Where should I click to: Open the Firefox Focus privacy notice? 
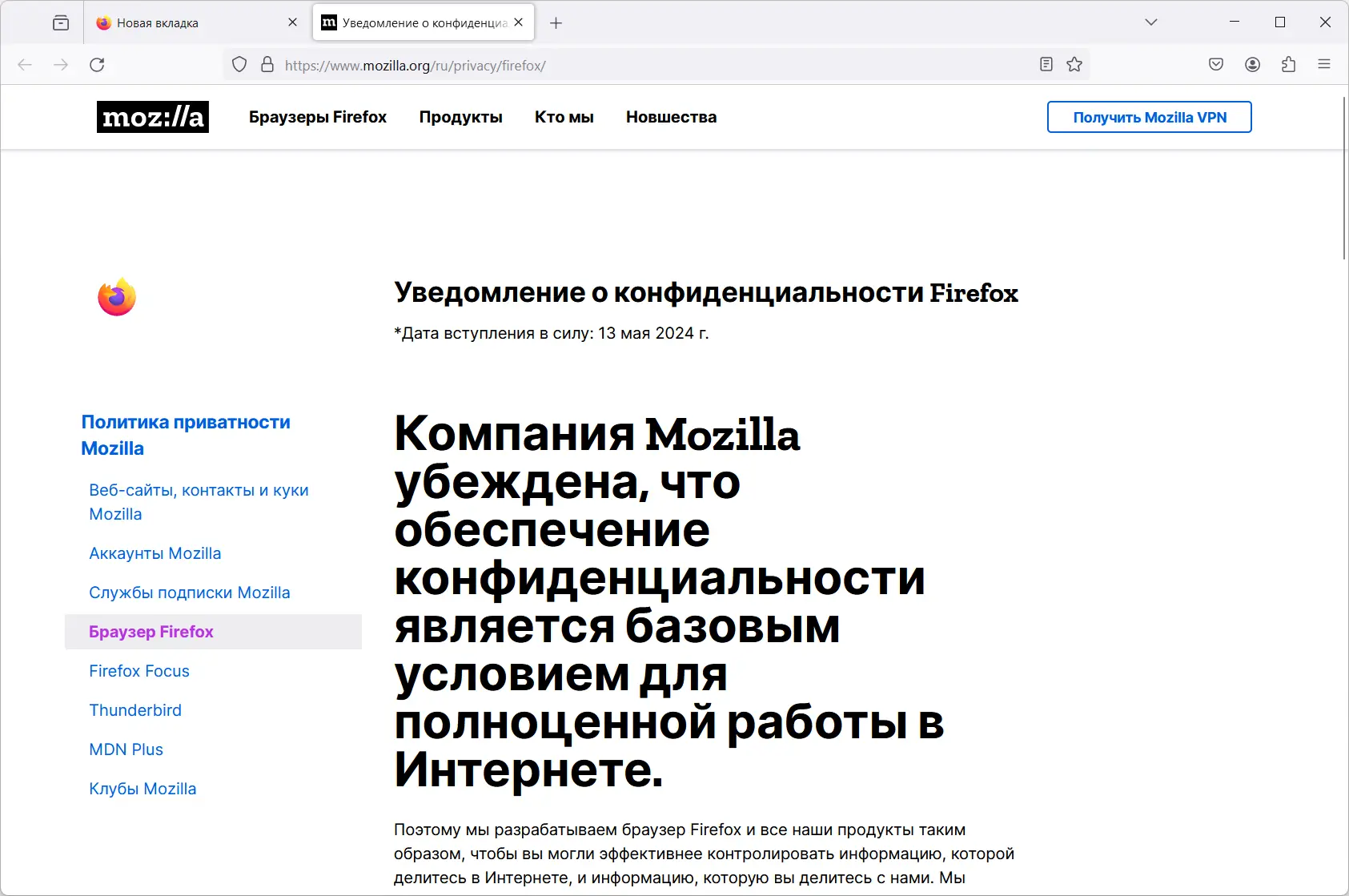click(x=139, y=671)
